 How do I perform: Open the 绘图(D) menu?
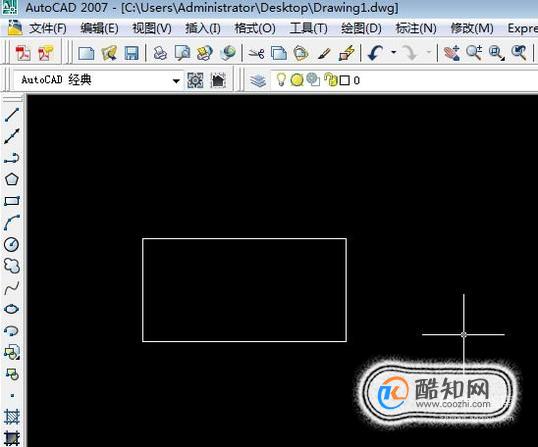[x=361, y=28]
